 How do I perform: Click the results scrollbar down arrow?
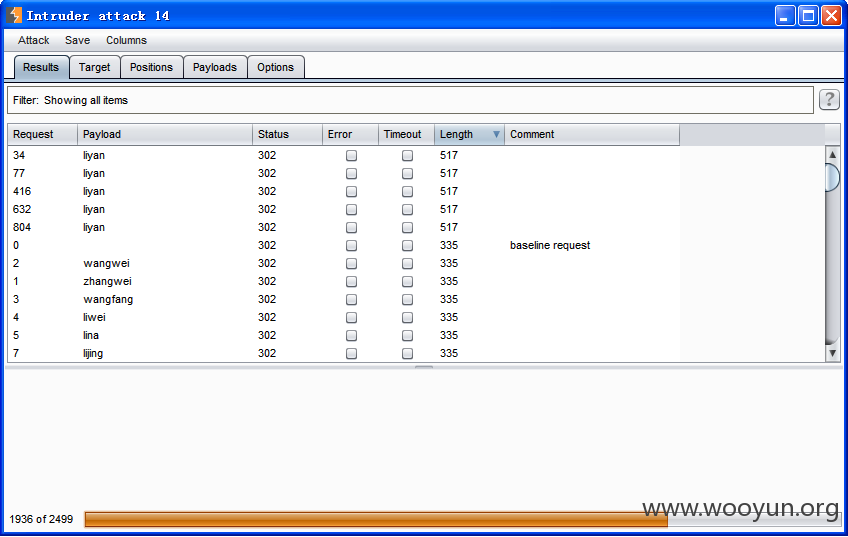tap(832, 353)
